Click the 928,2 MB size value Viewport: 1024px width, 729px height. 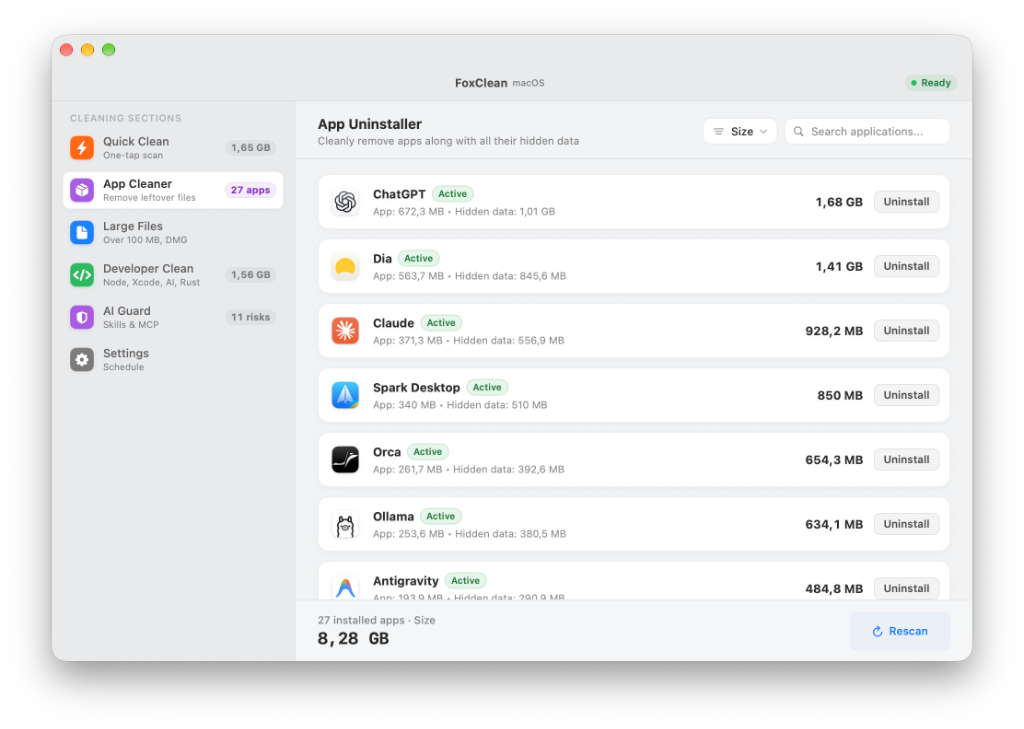click(x=834, y=331)
